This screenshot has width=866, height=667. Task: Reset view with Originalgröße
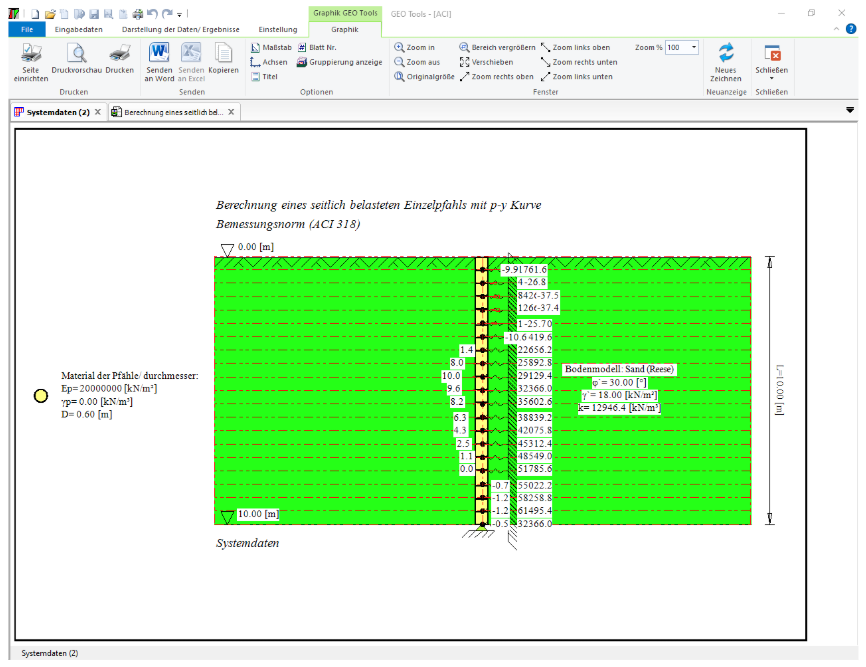(424, 77)
